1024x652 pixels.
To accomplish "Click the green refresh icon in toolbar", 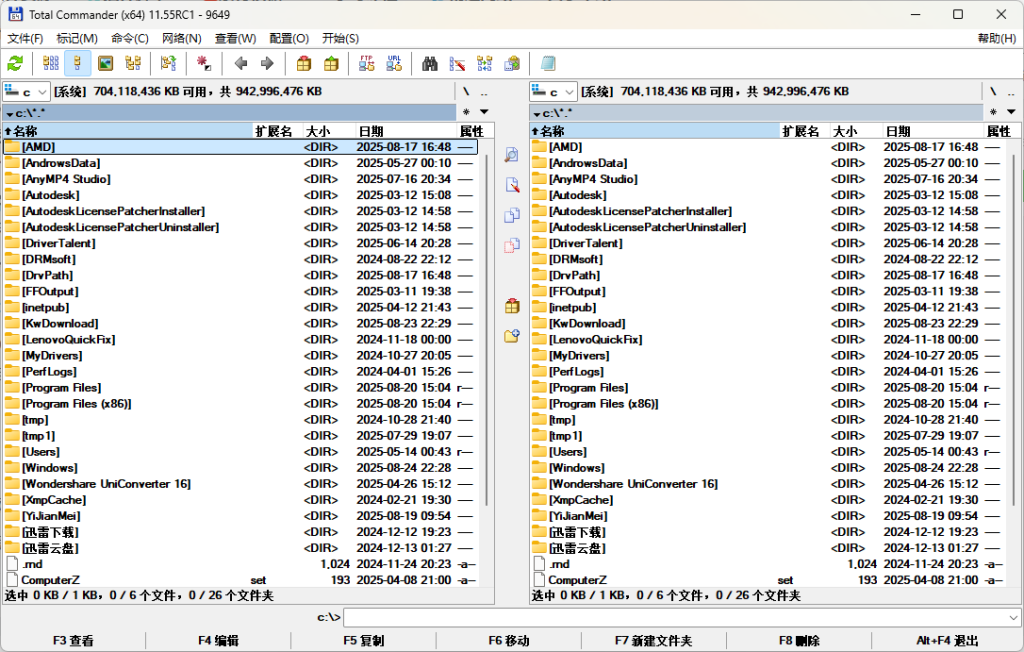I will coord(15,64).
